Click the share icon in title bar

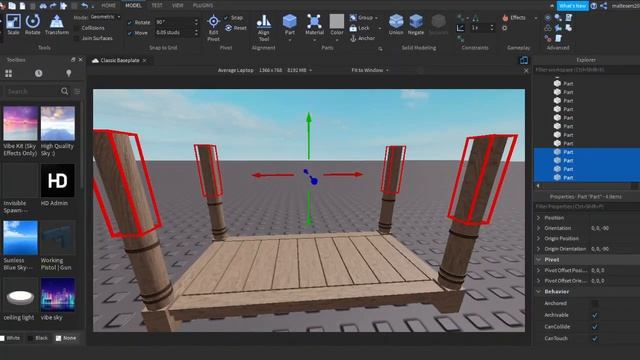[x=604, y=6]
